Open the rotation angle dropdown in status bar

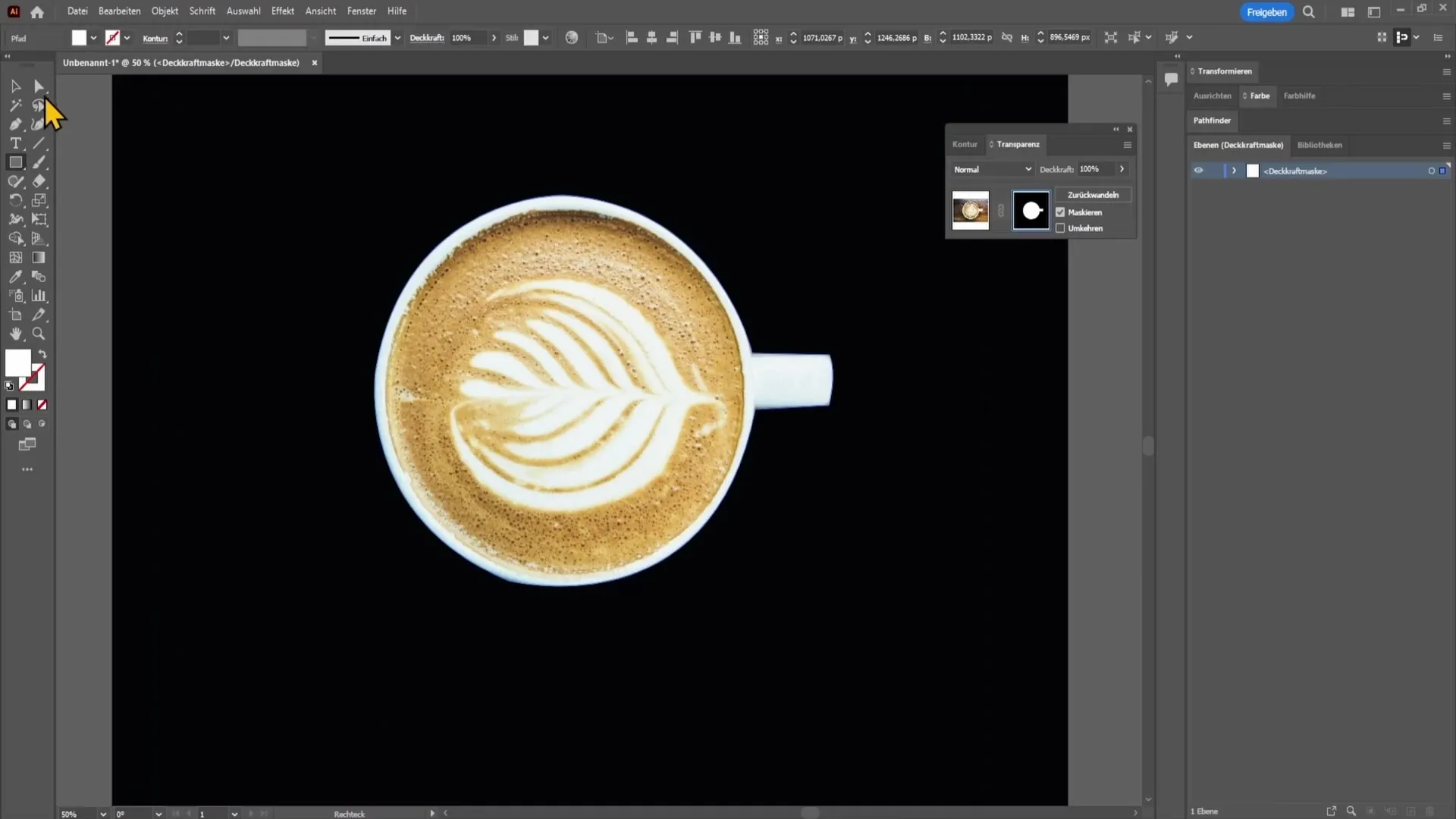click(x=158, y=814)
